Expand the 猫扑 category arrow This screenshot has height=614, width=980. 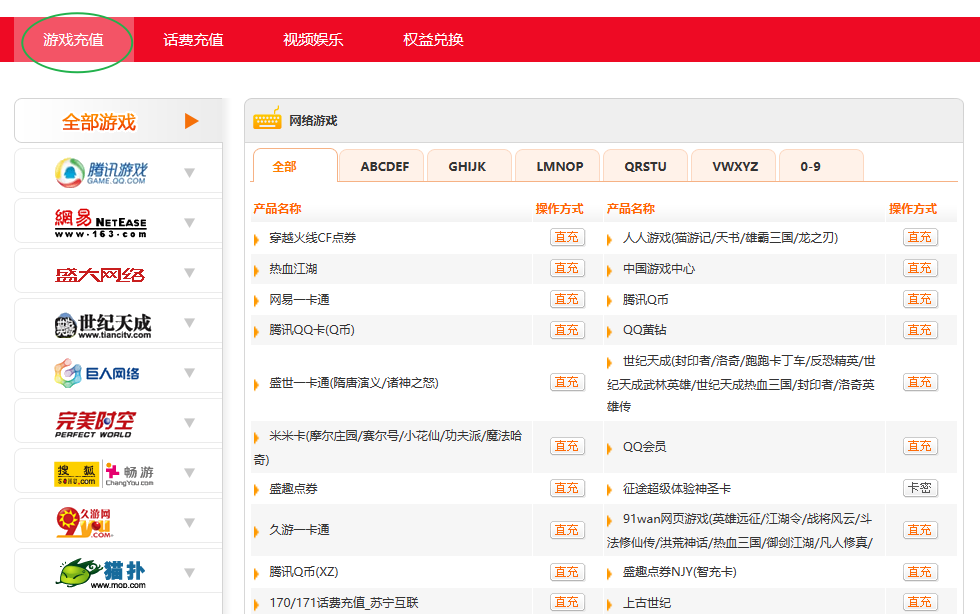(x=190, y=573)
